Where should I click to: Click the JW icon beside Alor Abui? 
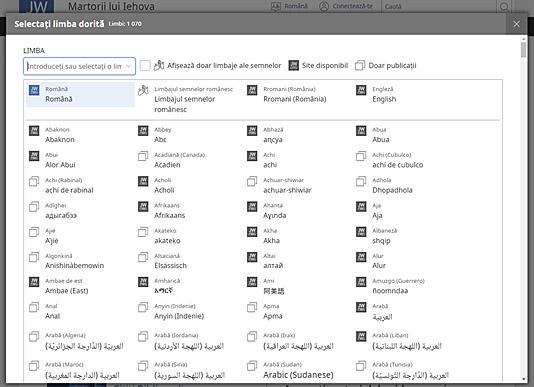tap(34, 156)
